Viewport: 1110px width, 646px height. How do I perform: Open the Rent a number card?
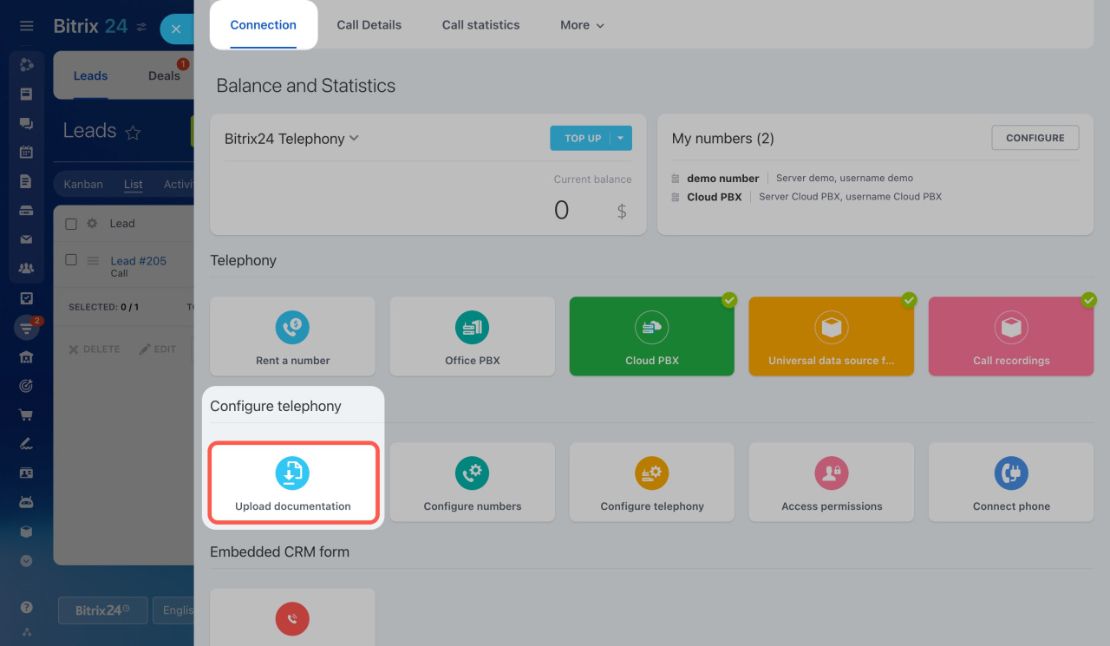pos(292,336)
